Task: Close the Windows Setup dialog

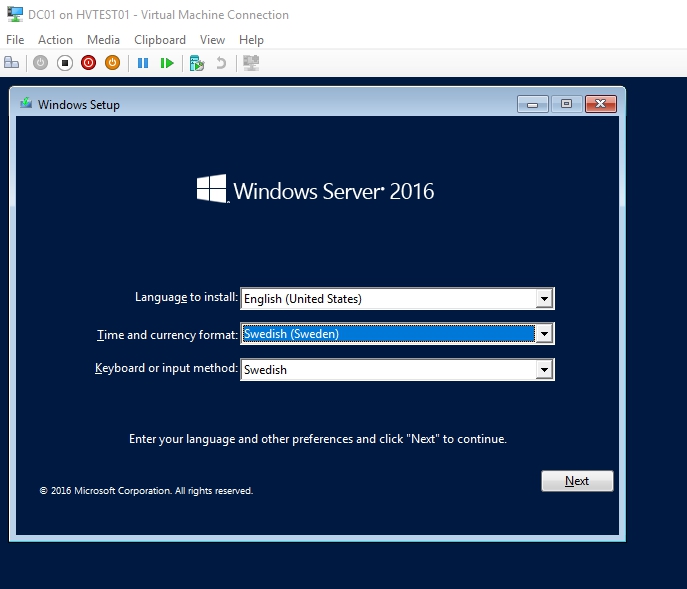Action: tap(600, 104)
